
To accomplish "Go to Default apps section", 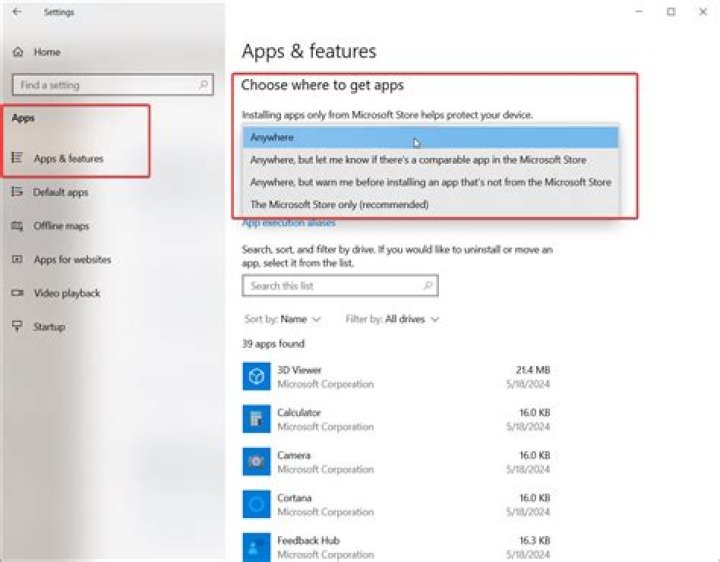I will click(x=60, y=192).
